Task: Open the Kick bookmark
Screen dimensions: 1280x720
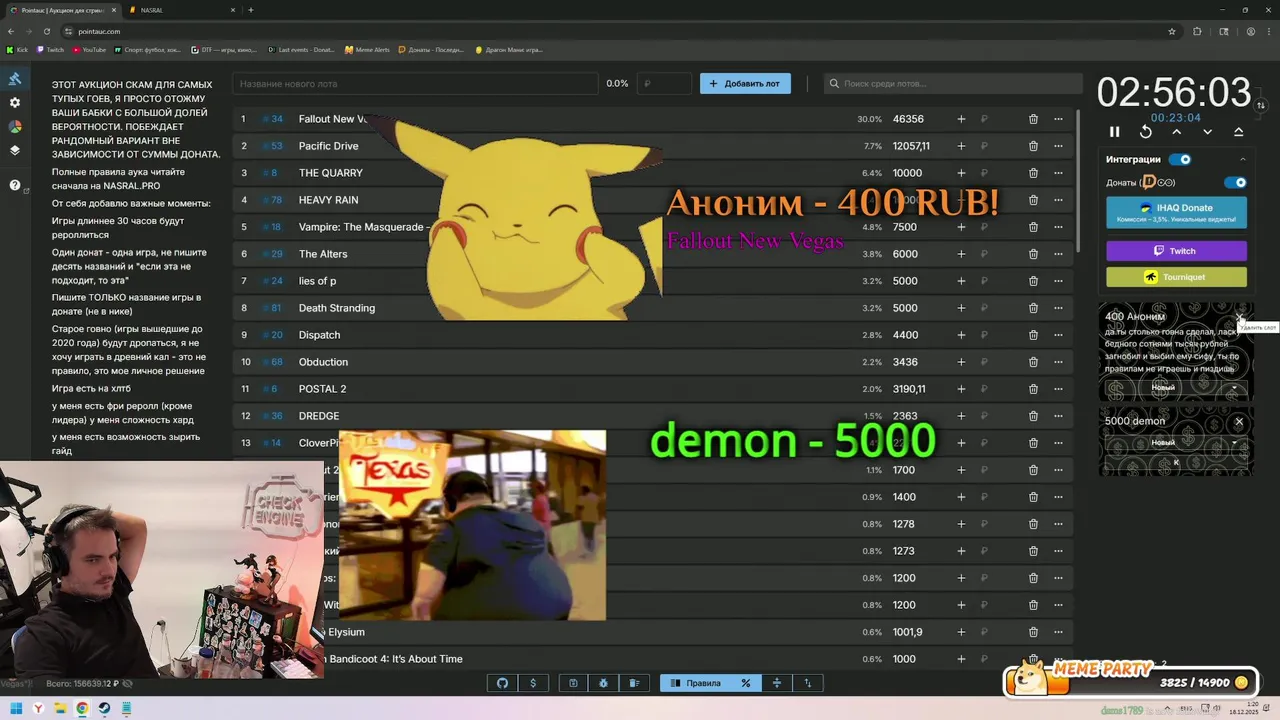Action: point(17,49)
